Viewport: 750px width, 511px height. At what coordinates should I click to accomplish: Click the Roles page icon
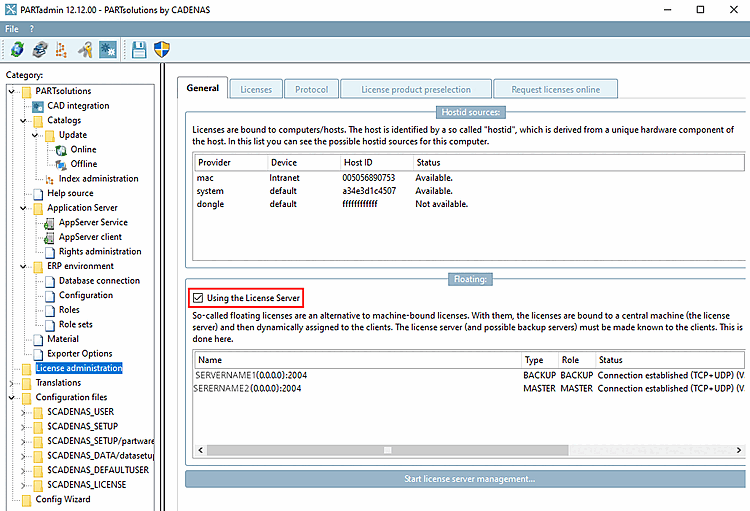pos(50,311)
